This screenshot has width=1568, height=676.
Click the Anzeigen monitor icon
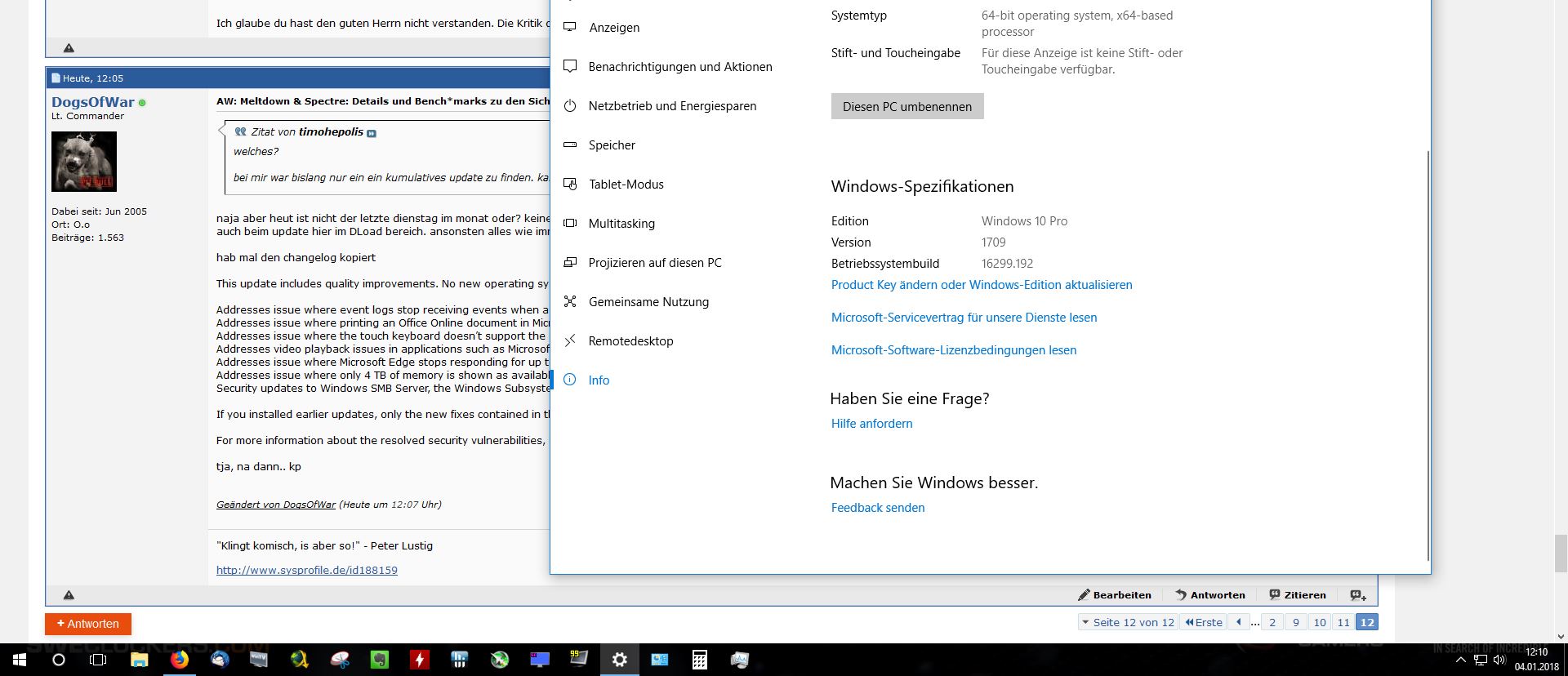(570, 28)
